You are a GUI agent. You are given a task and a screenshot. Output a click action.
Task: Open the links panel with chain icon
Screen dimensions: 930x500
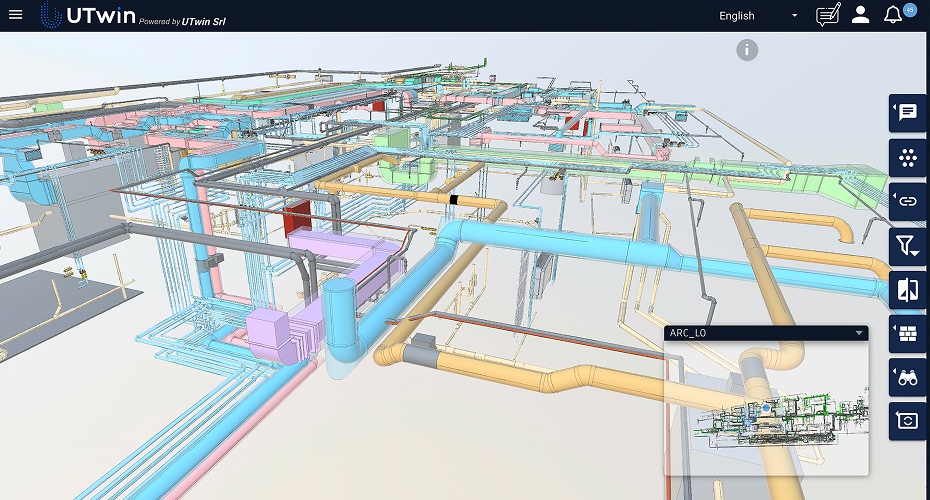coord(907,201)
